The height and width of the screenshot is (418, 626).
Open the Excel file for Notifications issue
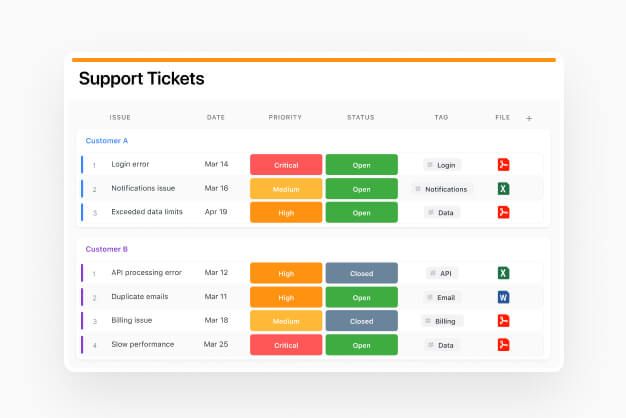(503, 188)
